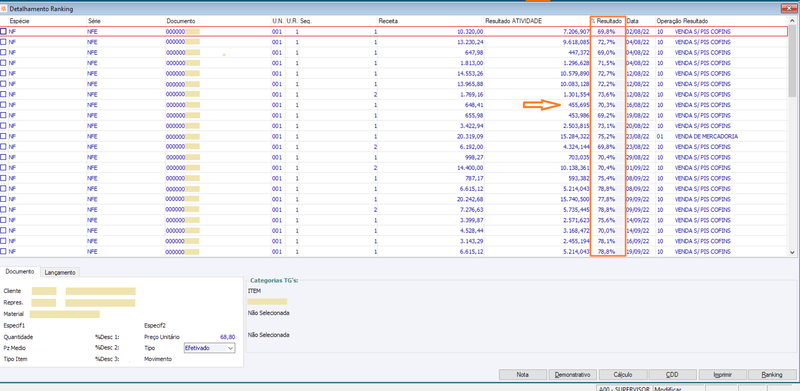Viewport: 800px width, 391px height.
Task: Mark the checkbox for receita 3.143,29 row
Action: click(x=4, y=241)
